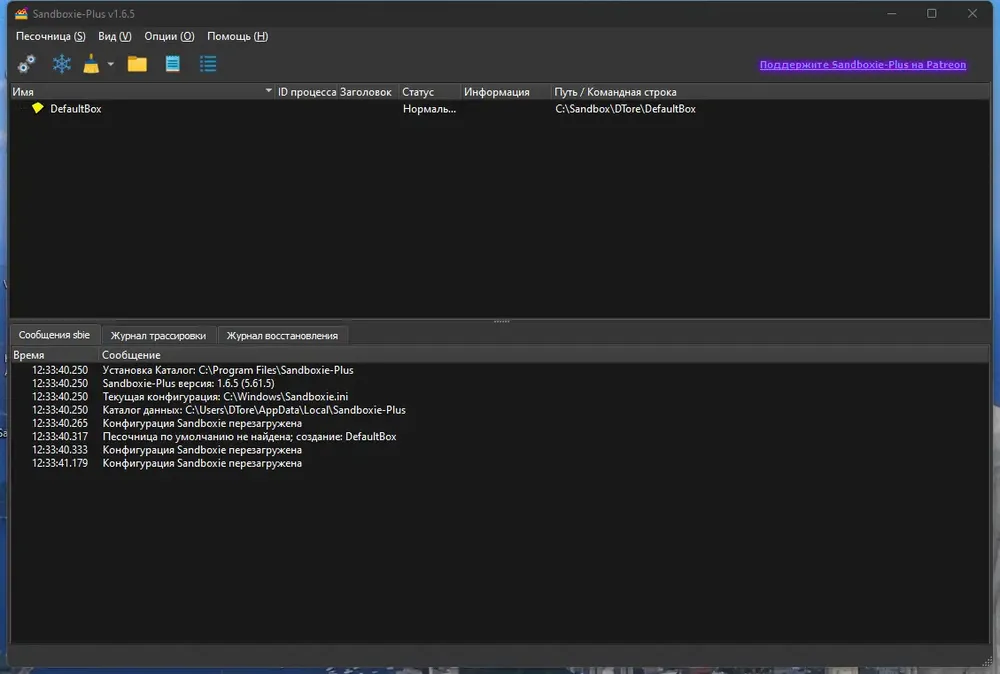This screenshot has height=674, width=1000.
Task: Click the panel splitter handle dots
Action: click(501, 321)
